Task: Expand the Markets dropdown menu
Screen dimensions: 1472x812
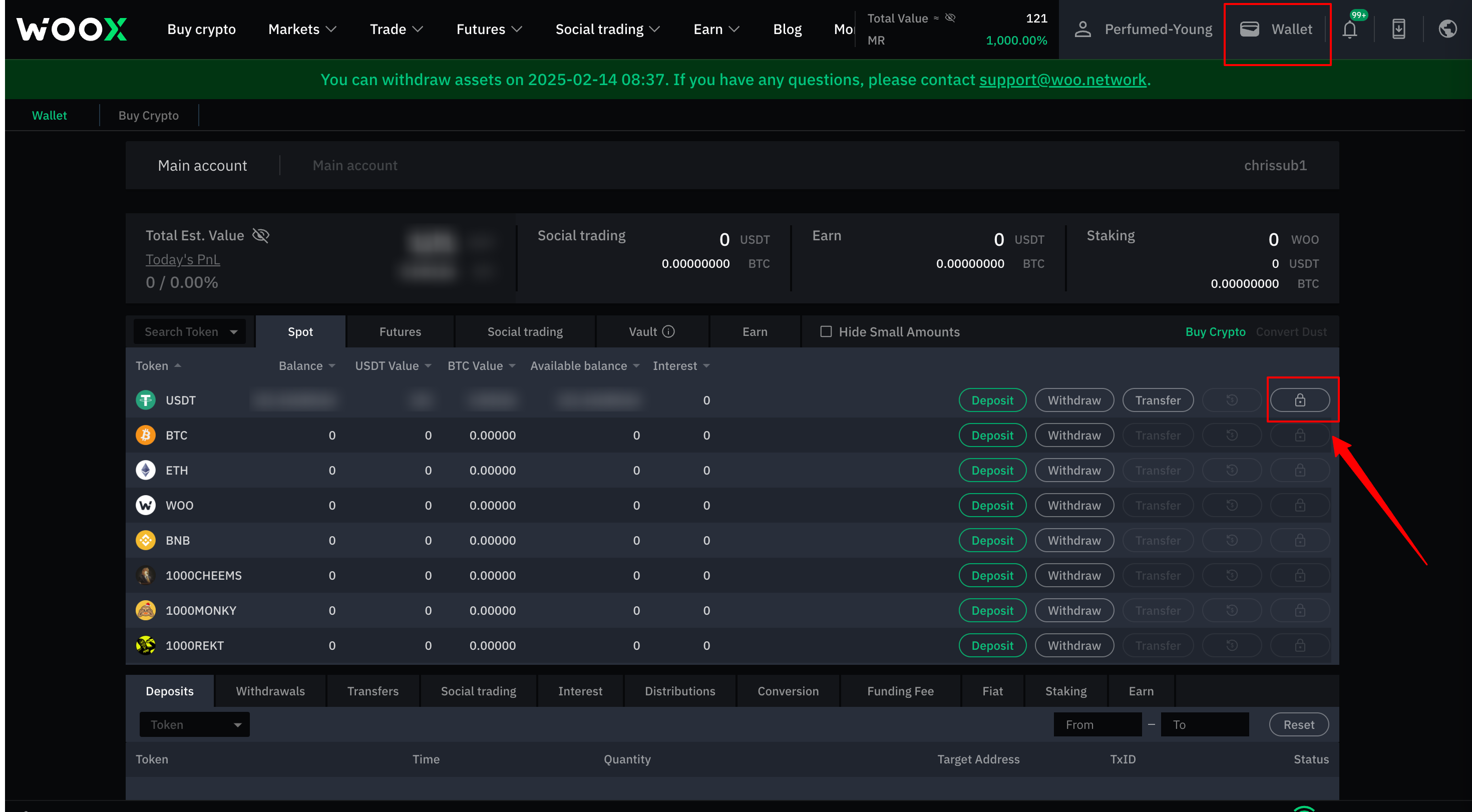Action: [x=302, y=29]
